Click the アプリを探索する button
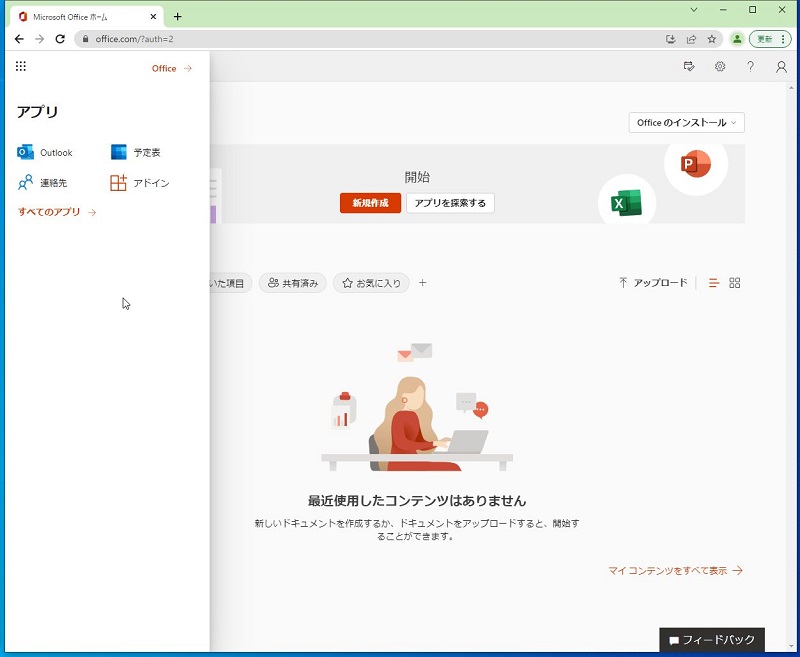Image resolution: width=800 pixels, height=657 pixels. point(450,203)
